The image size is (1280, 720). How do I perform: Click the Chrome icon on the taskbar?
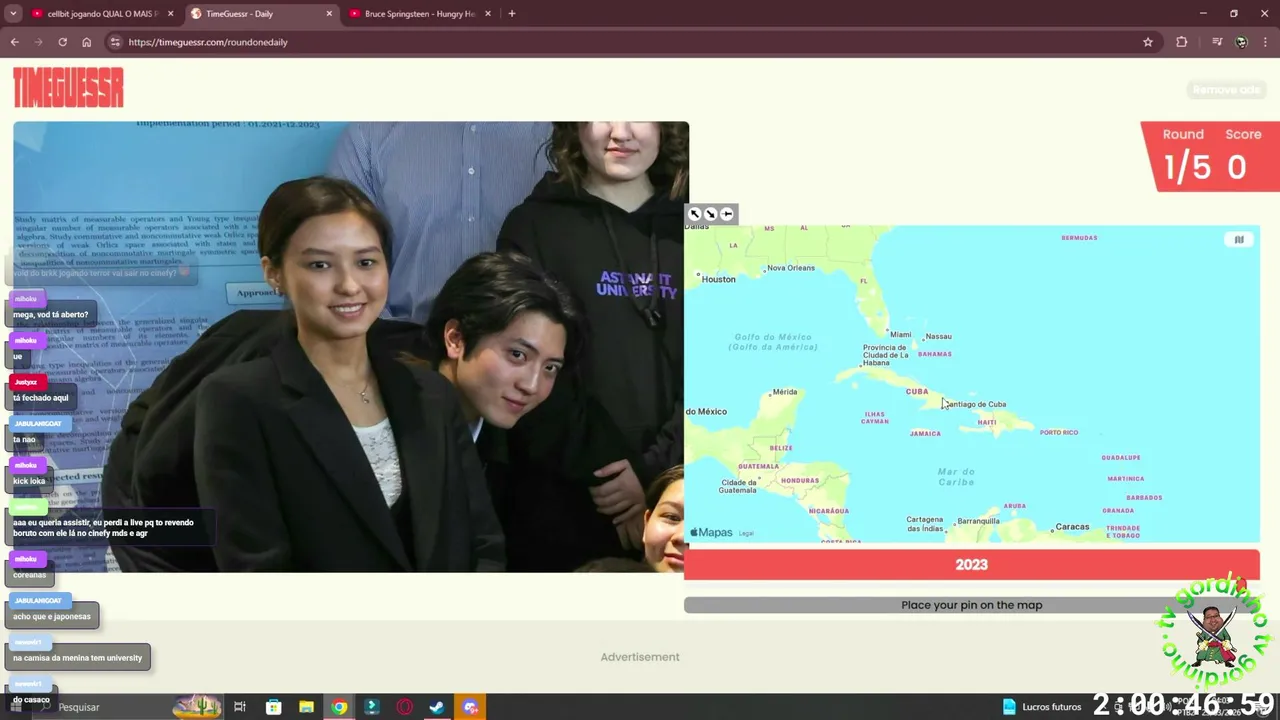click(x=339, y=707)
